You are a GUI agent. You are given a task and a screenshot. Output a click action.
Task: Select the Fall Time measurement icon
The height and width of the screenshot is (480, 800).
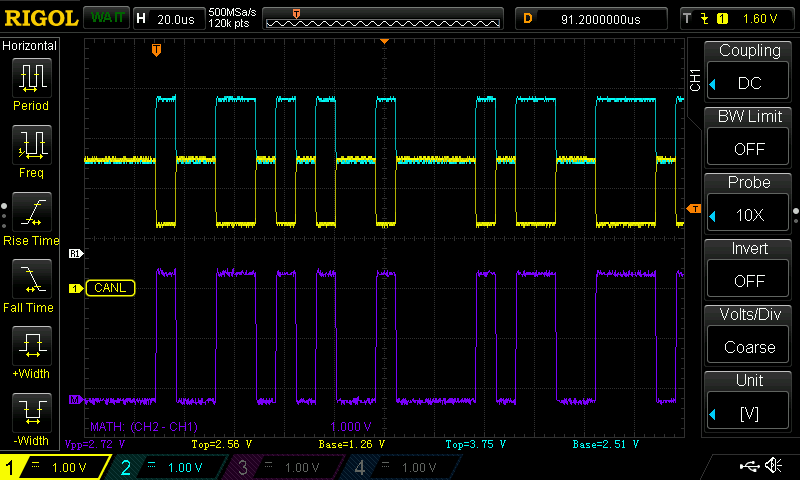tap(32, 279)
